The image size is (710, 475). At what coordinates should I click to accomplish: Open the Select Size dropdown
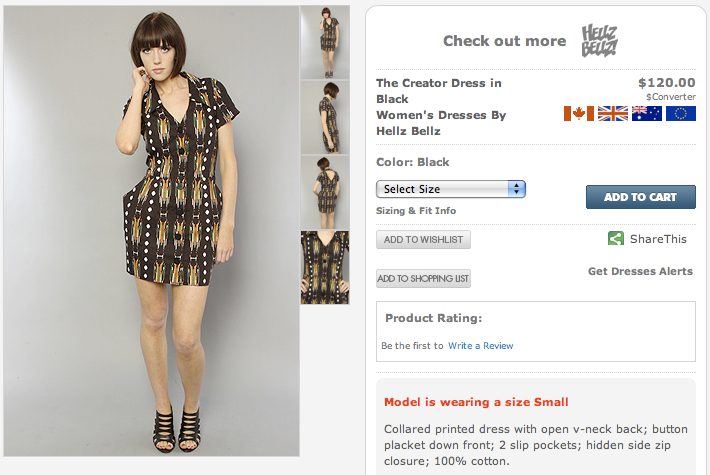tap(451, 189)
